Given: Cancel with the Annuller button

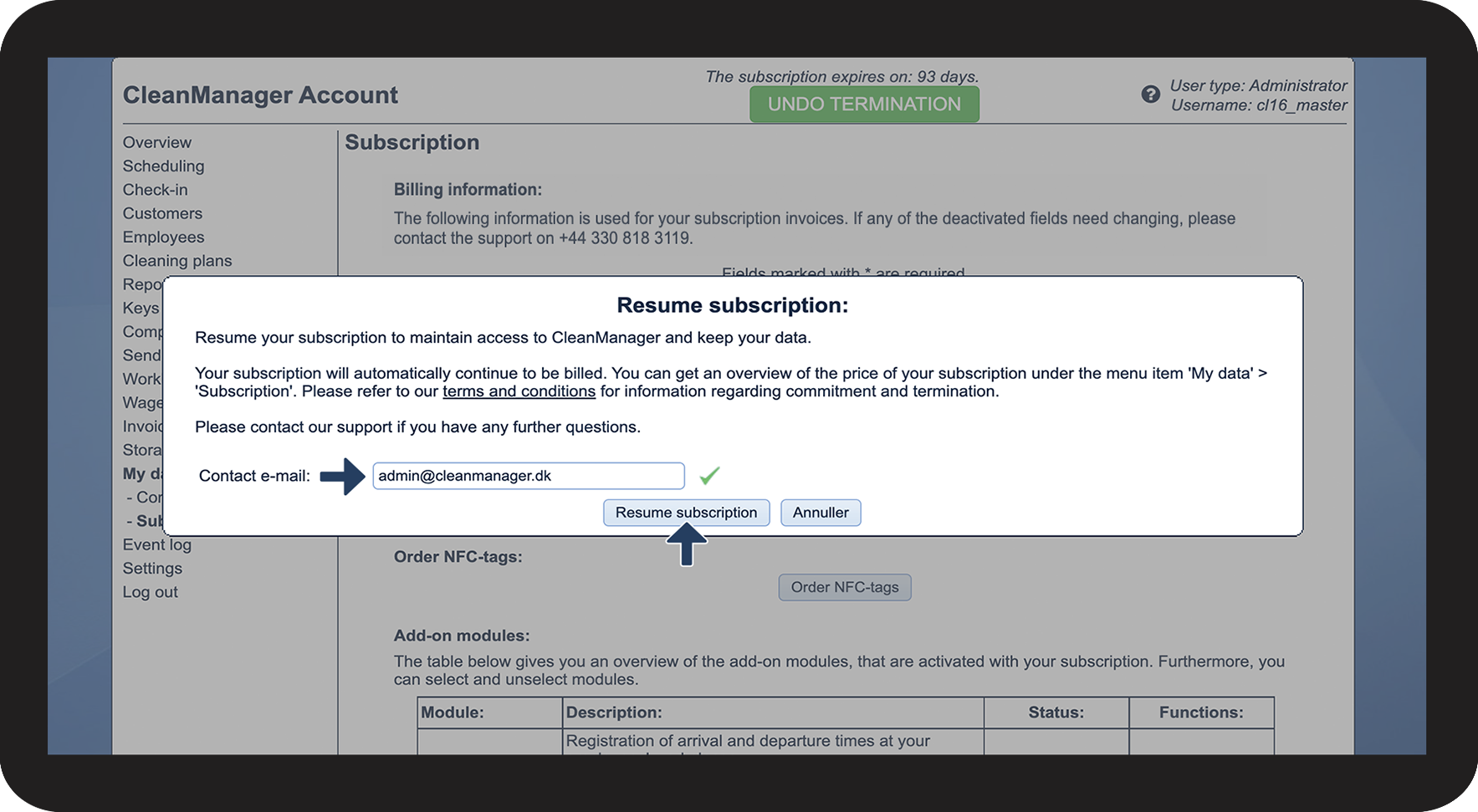Looking at the screenshot, I should click(821, 513).
